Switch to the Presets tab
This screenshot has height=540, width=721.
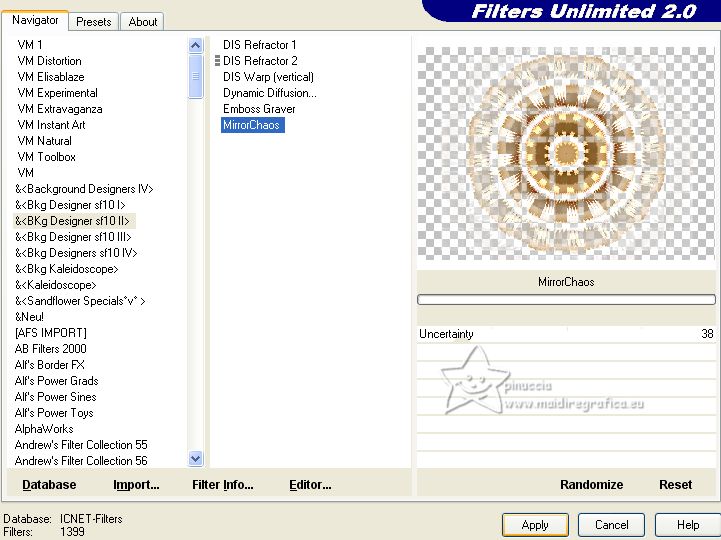(94, 22)
